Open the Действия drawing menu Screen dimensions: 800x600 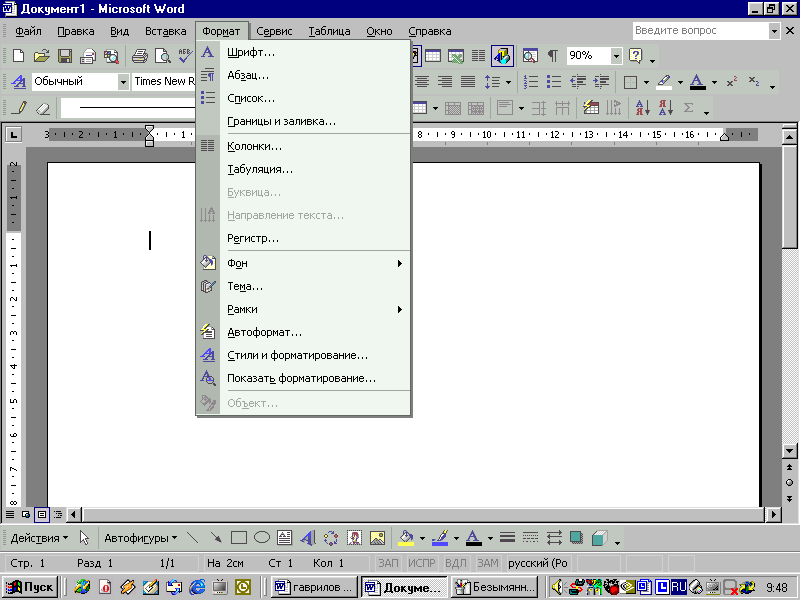coord(39,538)
